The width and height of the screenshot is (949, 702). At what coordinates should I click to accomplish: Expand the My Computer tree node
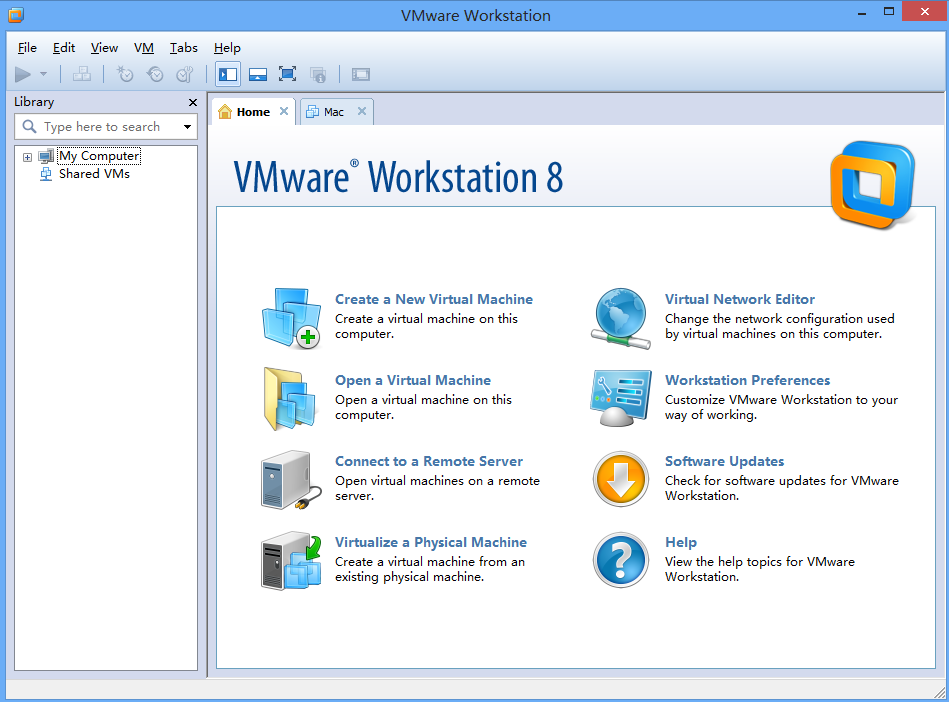pos(27,157)
